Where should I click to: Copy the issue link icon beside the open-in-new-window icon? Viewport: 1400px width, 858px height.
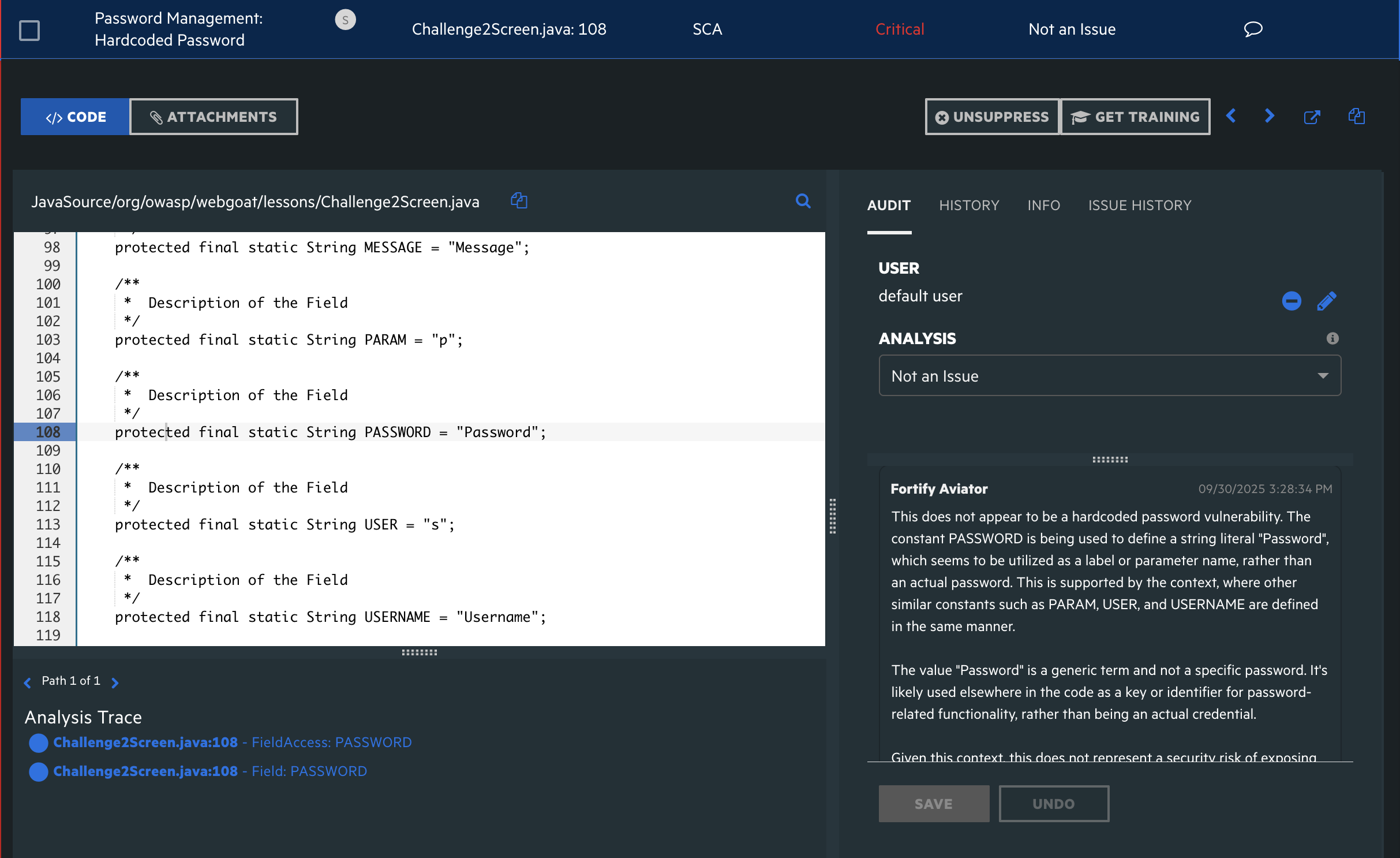pos(1356,116)
